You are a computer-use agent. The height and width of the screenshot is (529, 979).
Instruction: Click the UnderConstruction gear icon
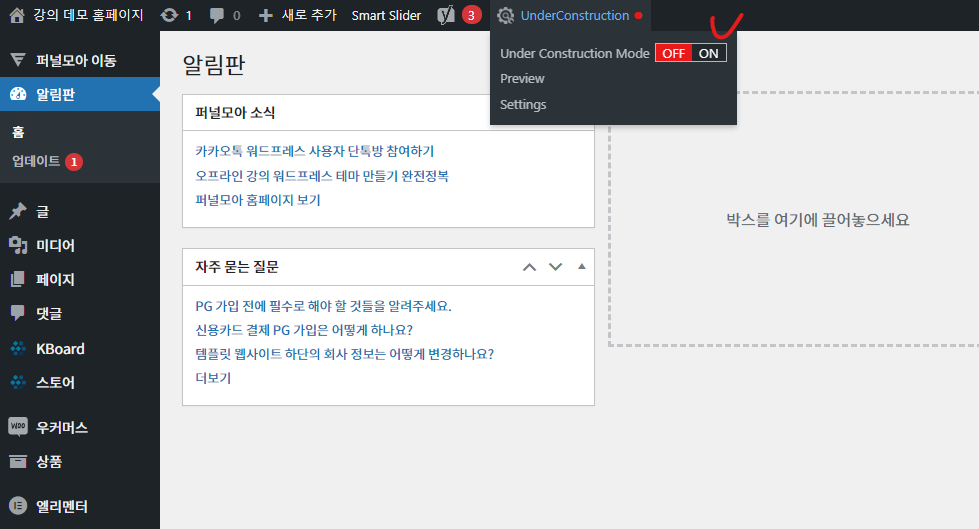point(506,16)
